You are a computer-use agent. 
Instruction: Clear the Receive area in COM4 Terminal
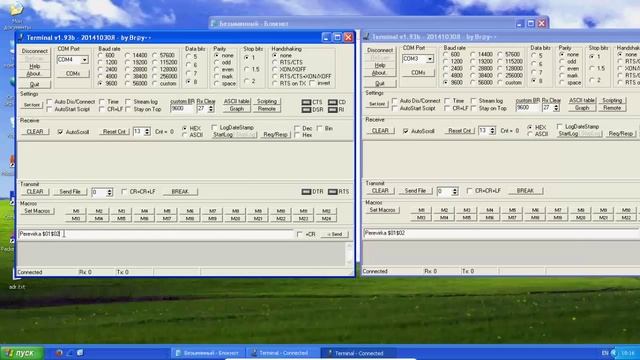(x=35, y=132)
